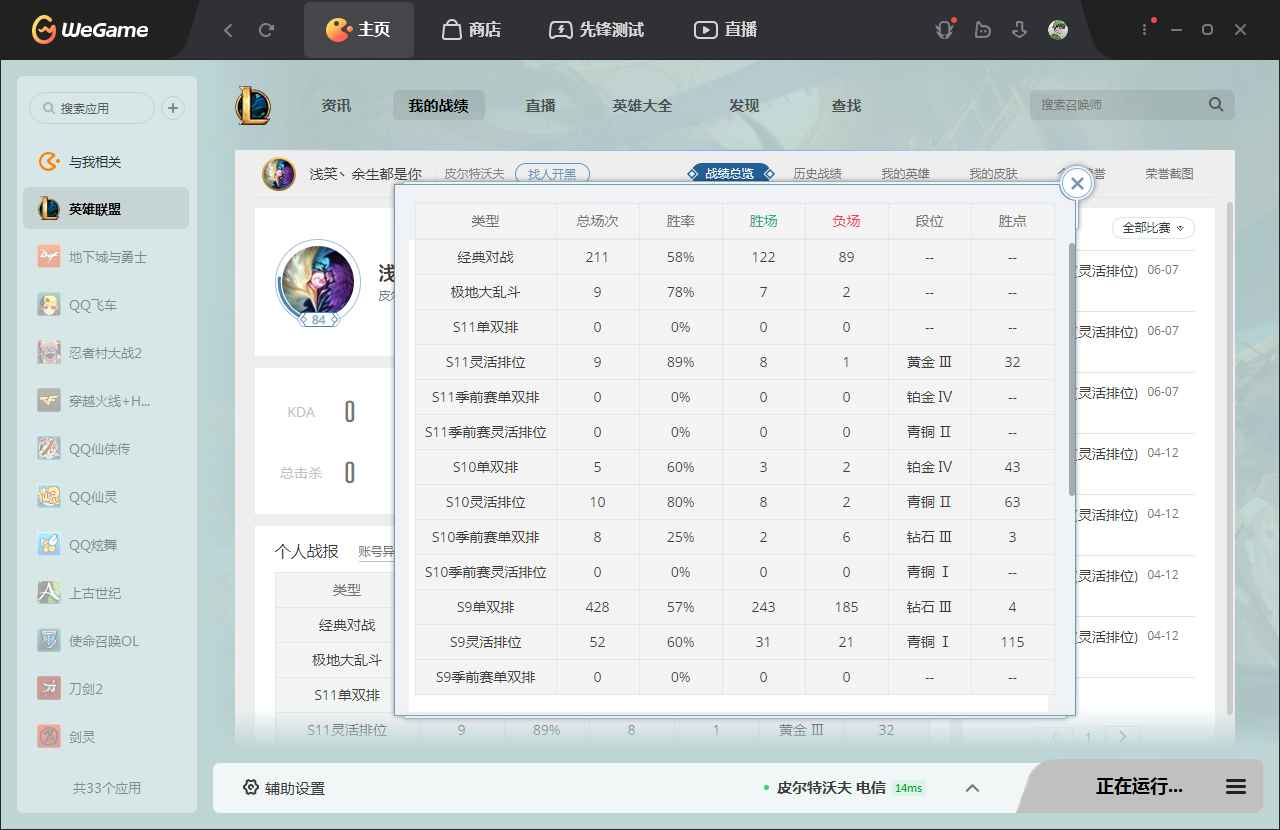The width and height of the screenshot is (1280, 830).
Task: Click the 正在运行 button
Action: pos(1139,787)
